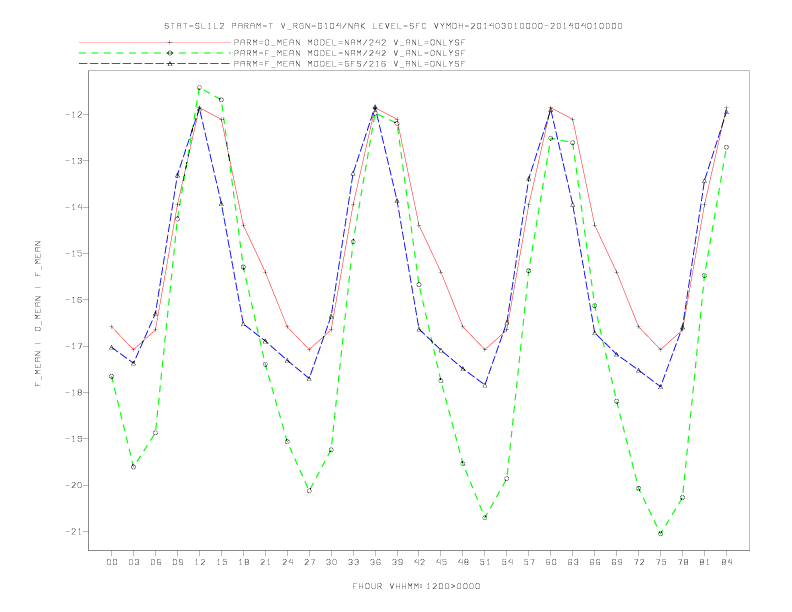Click the horizontal axis title FHOUR VHHMM:1200>0000

click(416, 586)
